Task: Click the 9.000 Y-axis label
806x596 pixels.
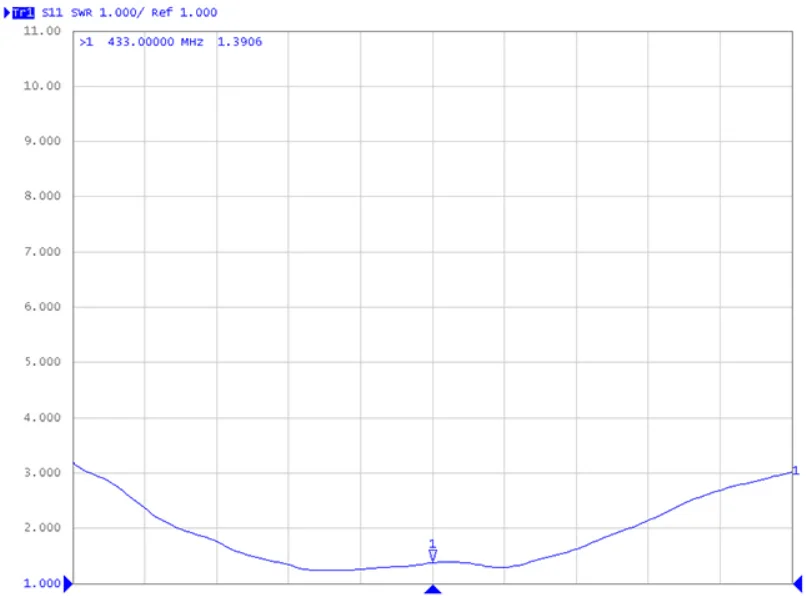Action: point(42,141)
